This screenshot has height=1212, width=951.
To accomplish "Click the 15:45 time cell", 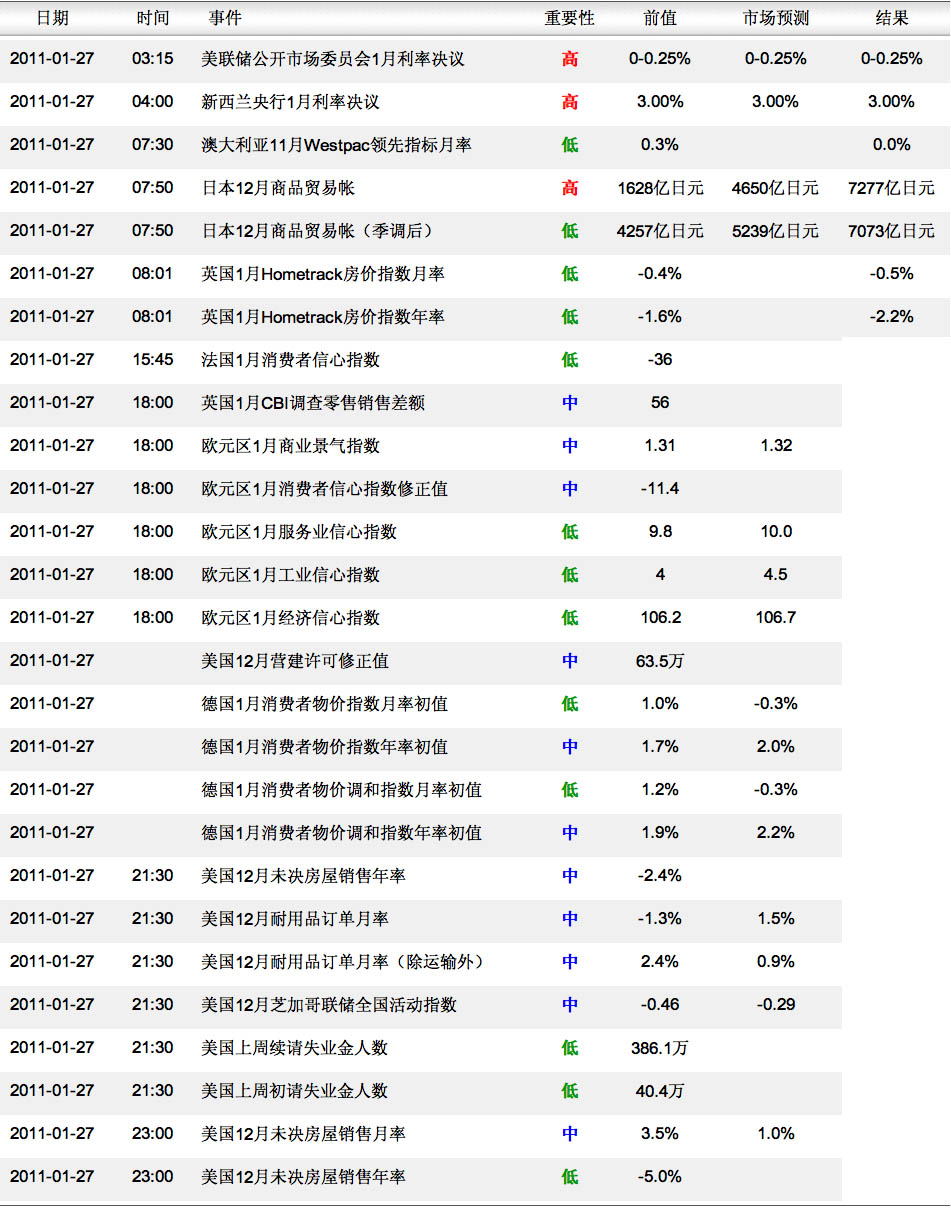I will pyautogui.click(x=152, y=360).
